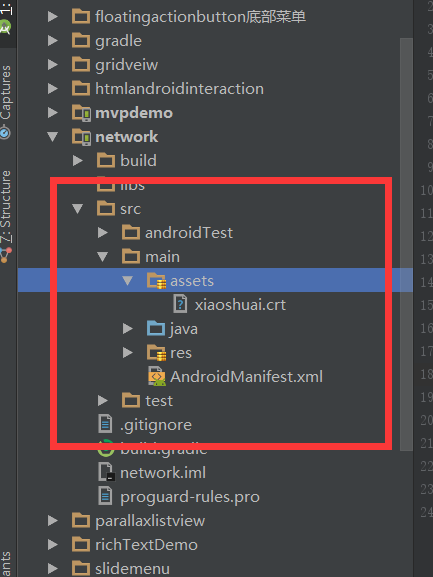Open the Structure side tool tab
The image size is (433, 577).
click(6, 215)
